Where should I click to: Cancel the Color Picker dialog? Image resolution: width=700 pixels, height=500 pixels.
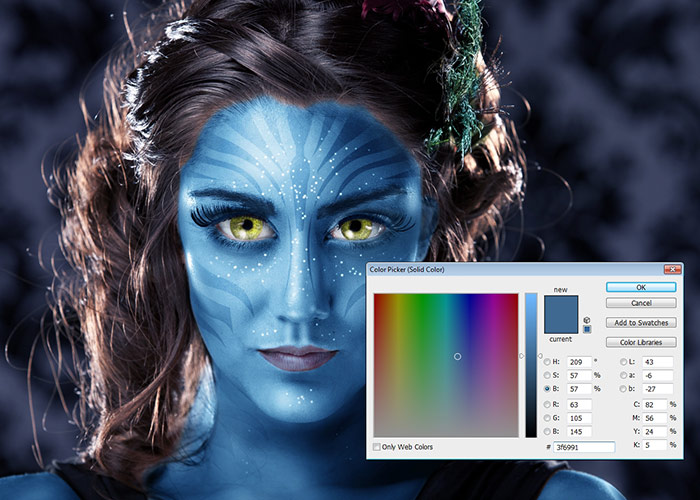tap(641, 303)
